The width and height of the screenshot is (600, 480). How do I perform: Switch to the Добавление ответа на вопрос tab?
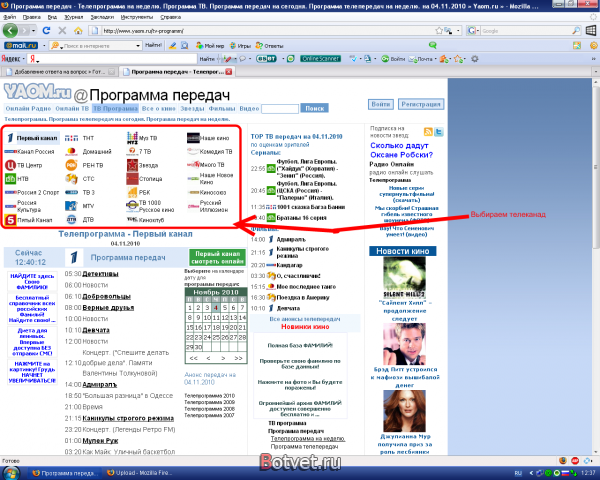[60, 72]
